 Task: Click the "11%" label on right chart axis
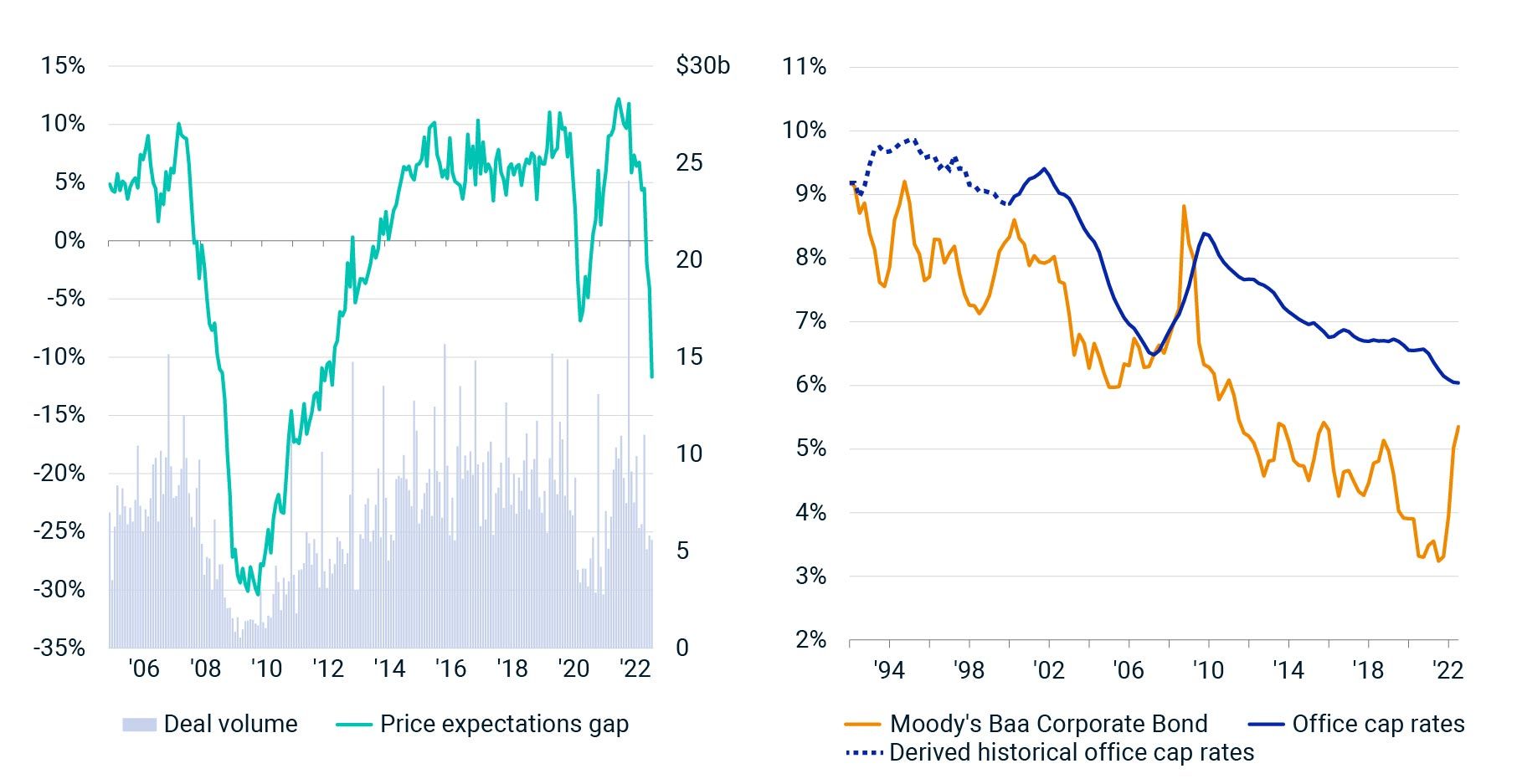coord(804,66)
